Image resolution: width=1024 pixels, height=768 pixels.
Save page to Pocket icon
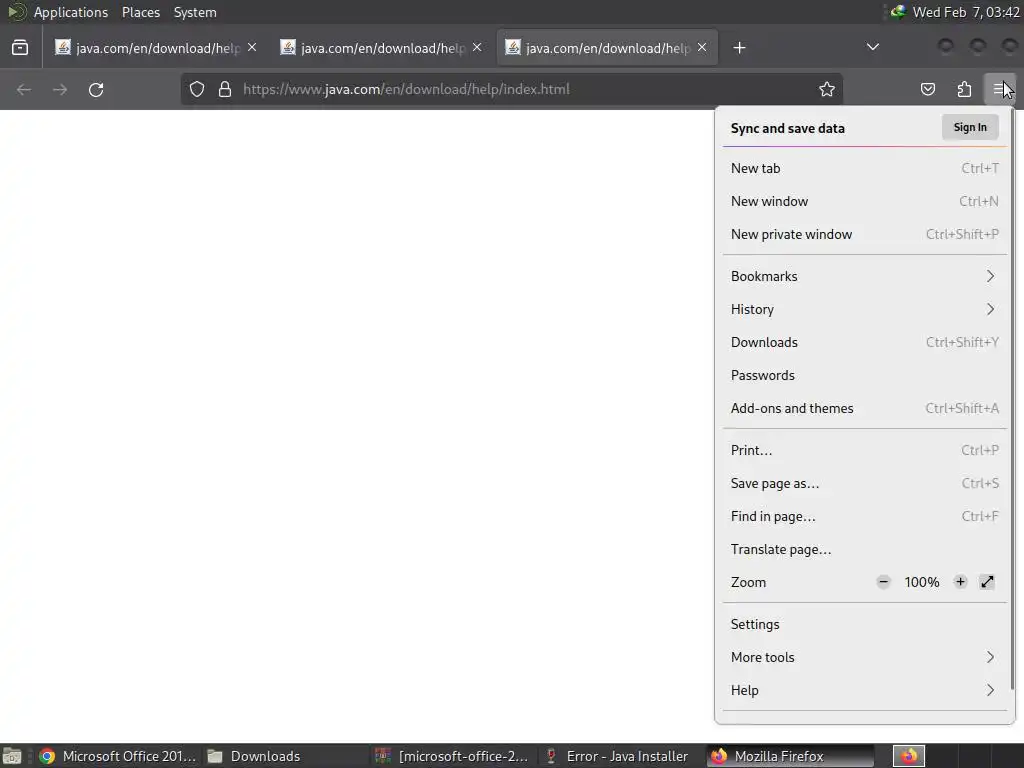928,89
